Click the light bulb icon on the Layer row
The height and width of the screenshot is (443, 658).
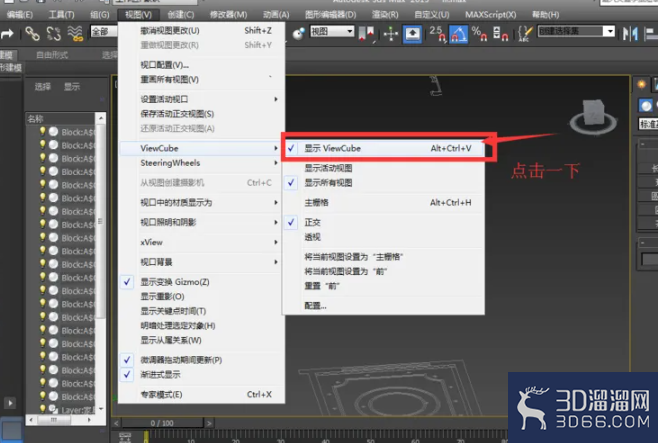click(x=42, y=408)
